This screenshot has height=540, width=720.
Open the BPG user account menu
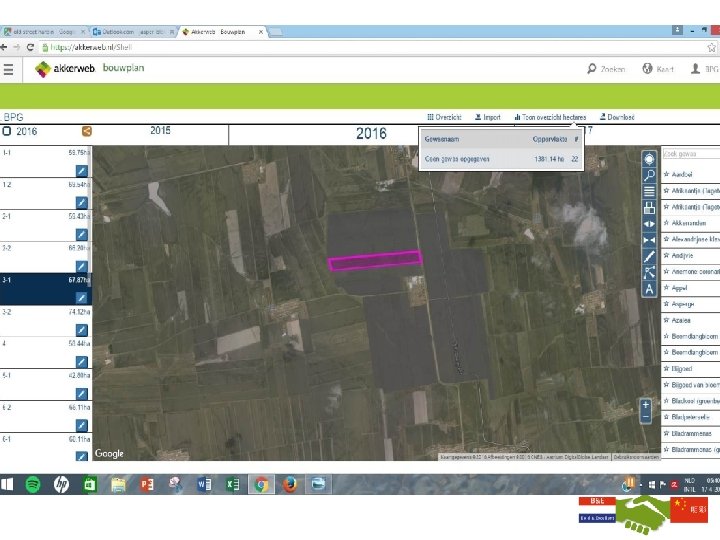click(x=705, y=69)
